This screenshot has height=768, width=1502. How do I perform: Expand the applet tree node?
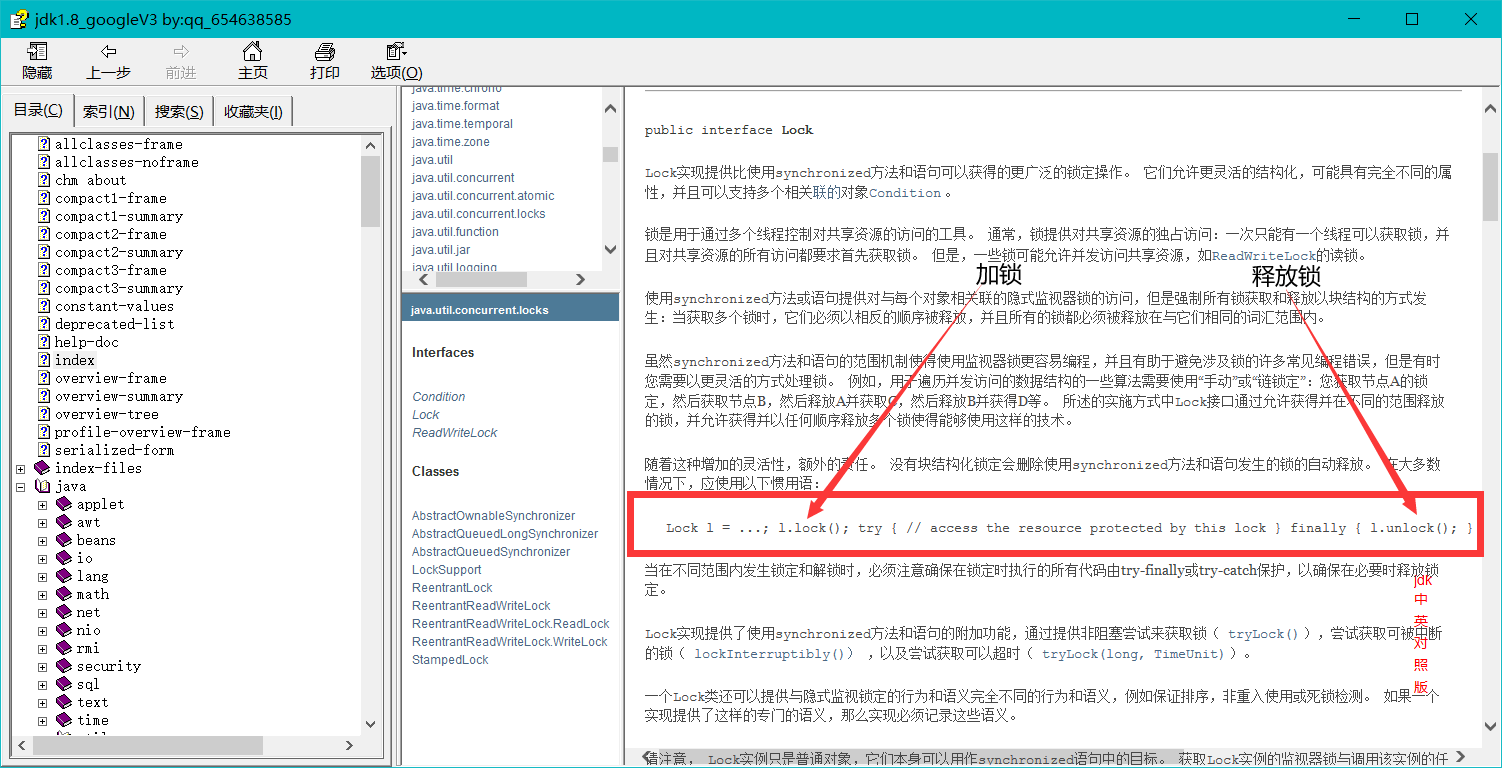click(x=42, y=505)
